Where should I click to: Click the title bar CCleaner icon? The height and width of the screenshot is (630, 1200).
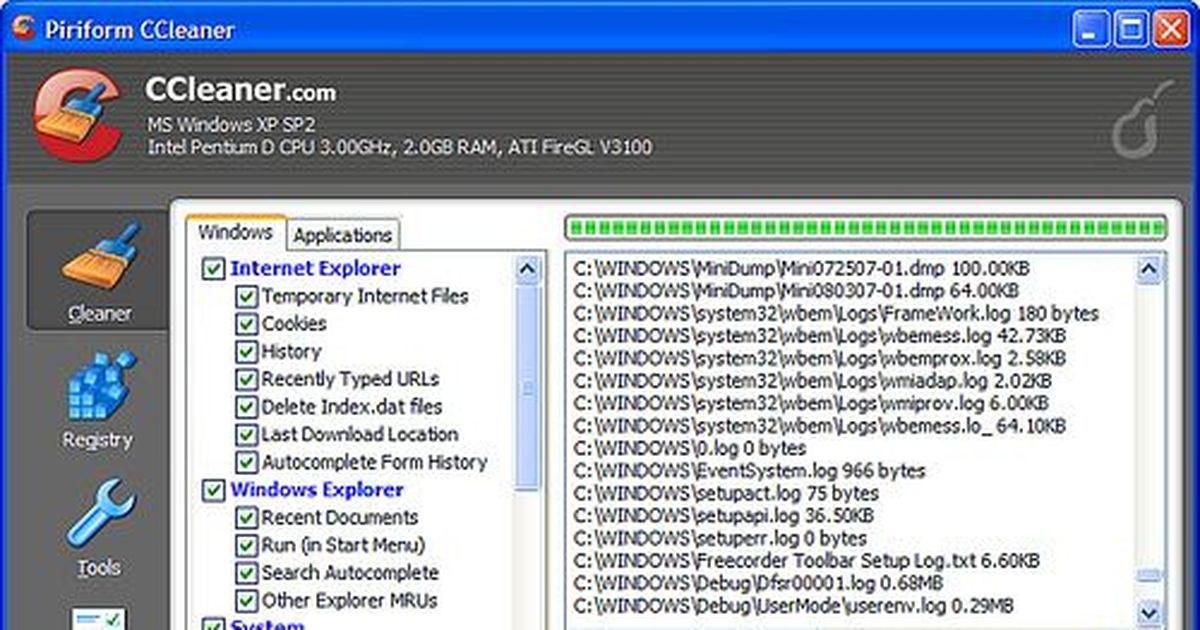23,29
